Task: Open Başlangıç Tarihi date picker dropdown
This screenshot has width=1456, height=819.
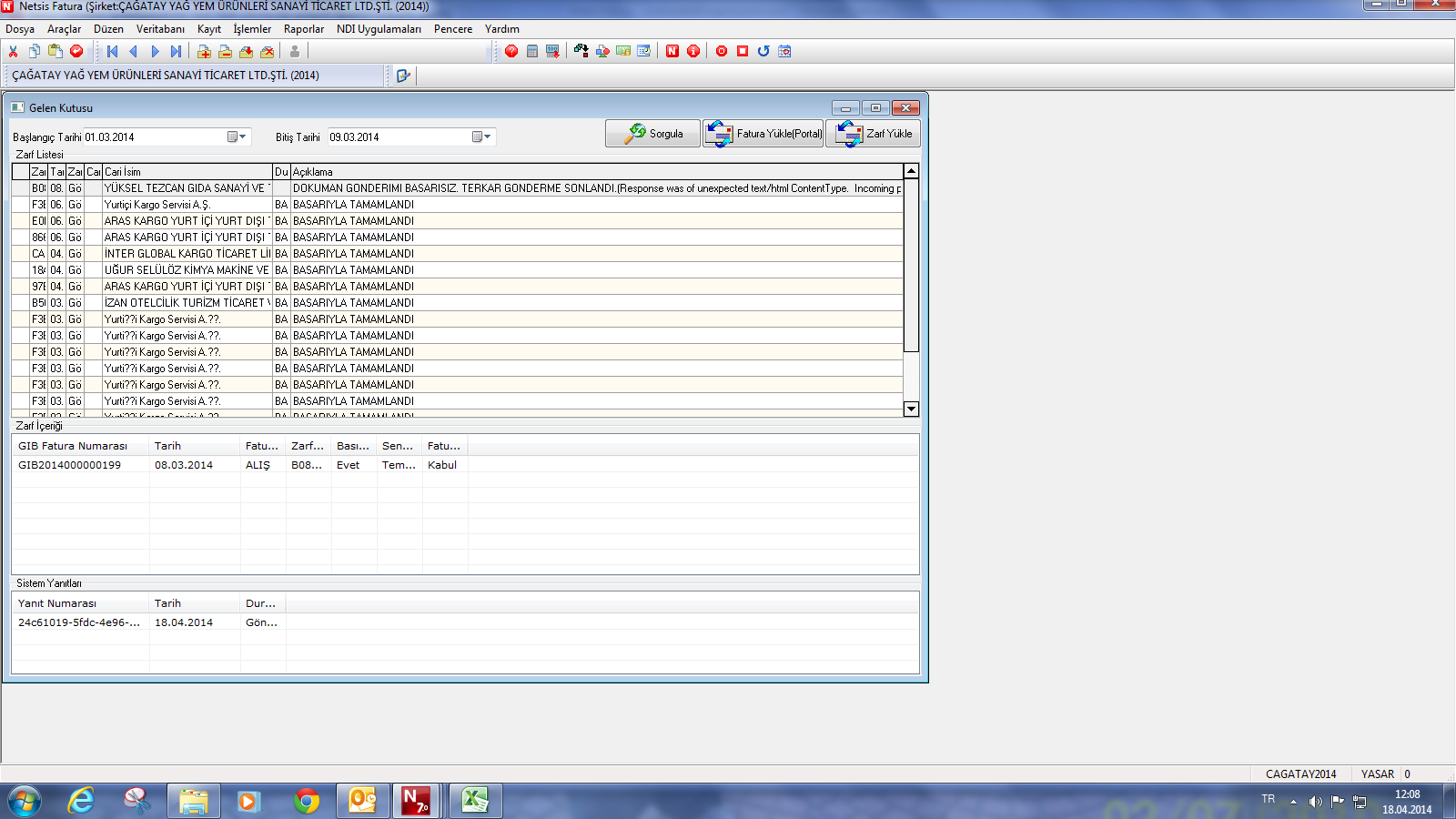Action: (x=237, y=136)
